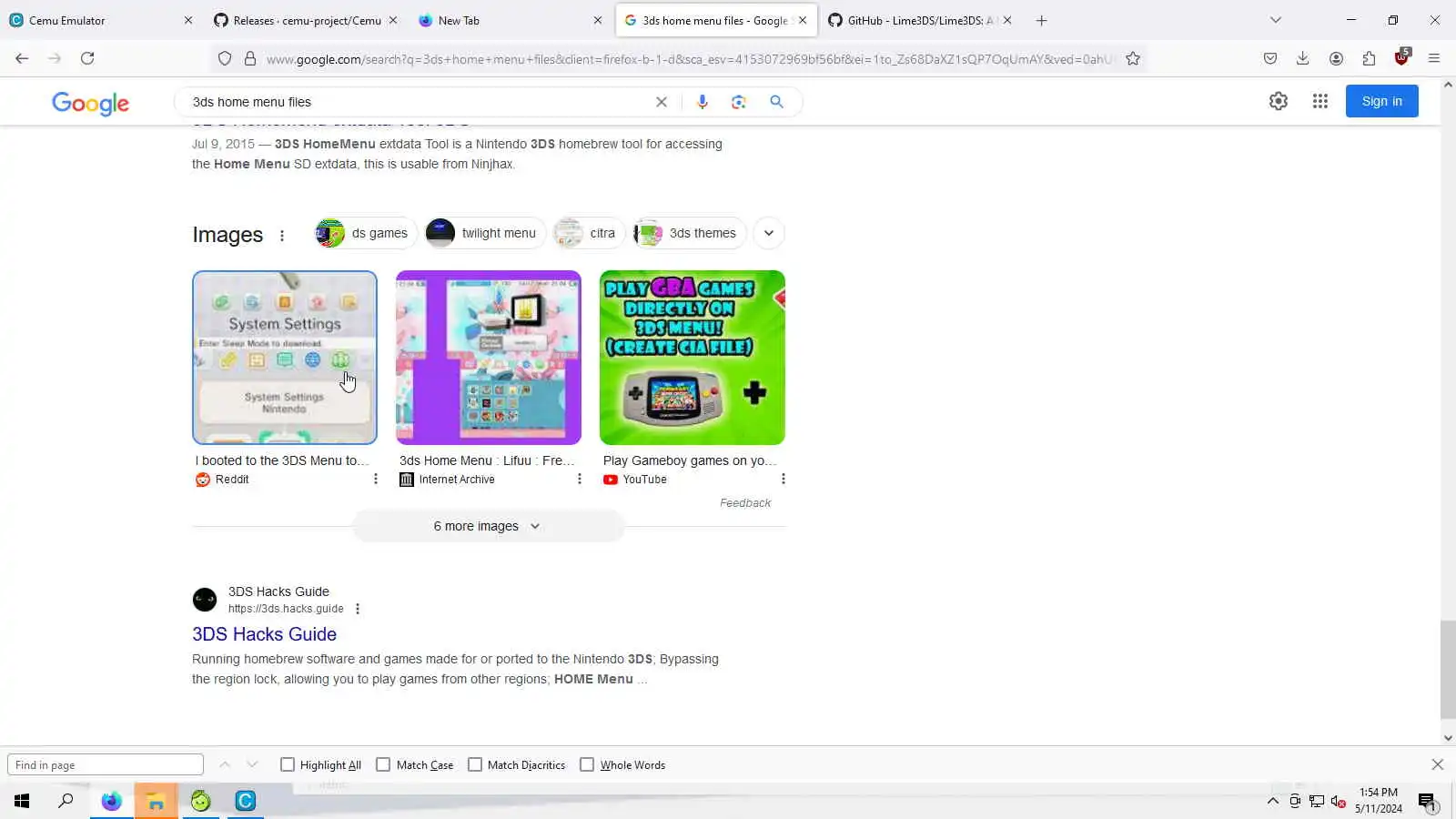Filter images by citra chip
1456x819 pixels.
[x=589, y=233]
